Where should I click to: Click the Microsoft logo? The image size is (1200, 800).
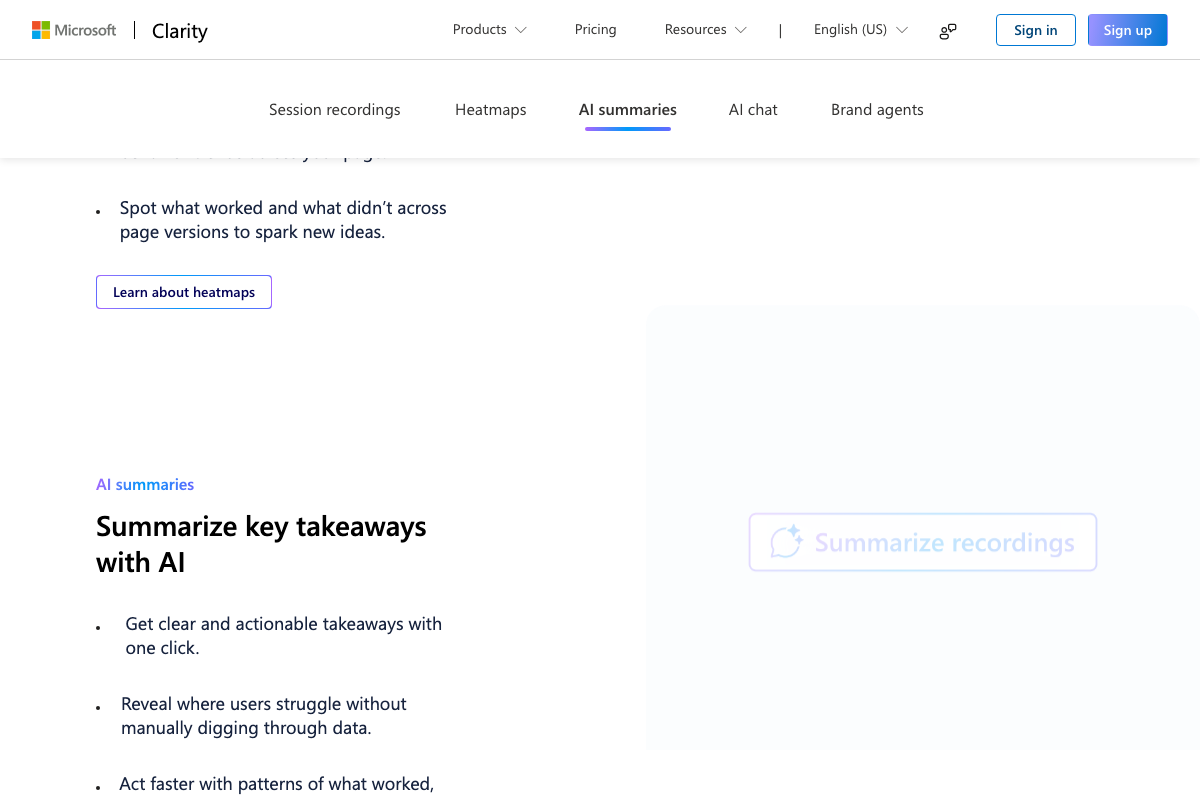(x=74, y=30)
